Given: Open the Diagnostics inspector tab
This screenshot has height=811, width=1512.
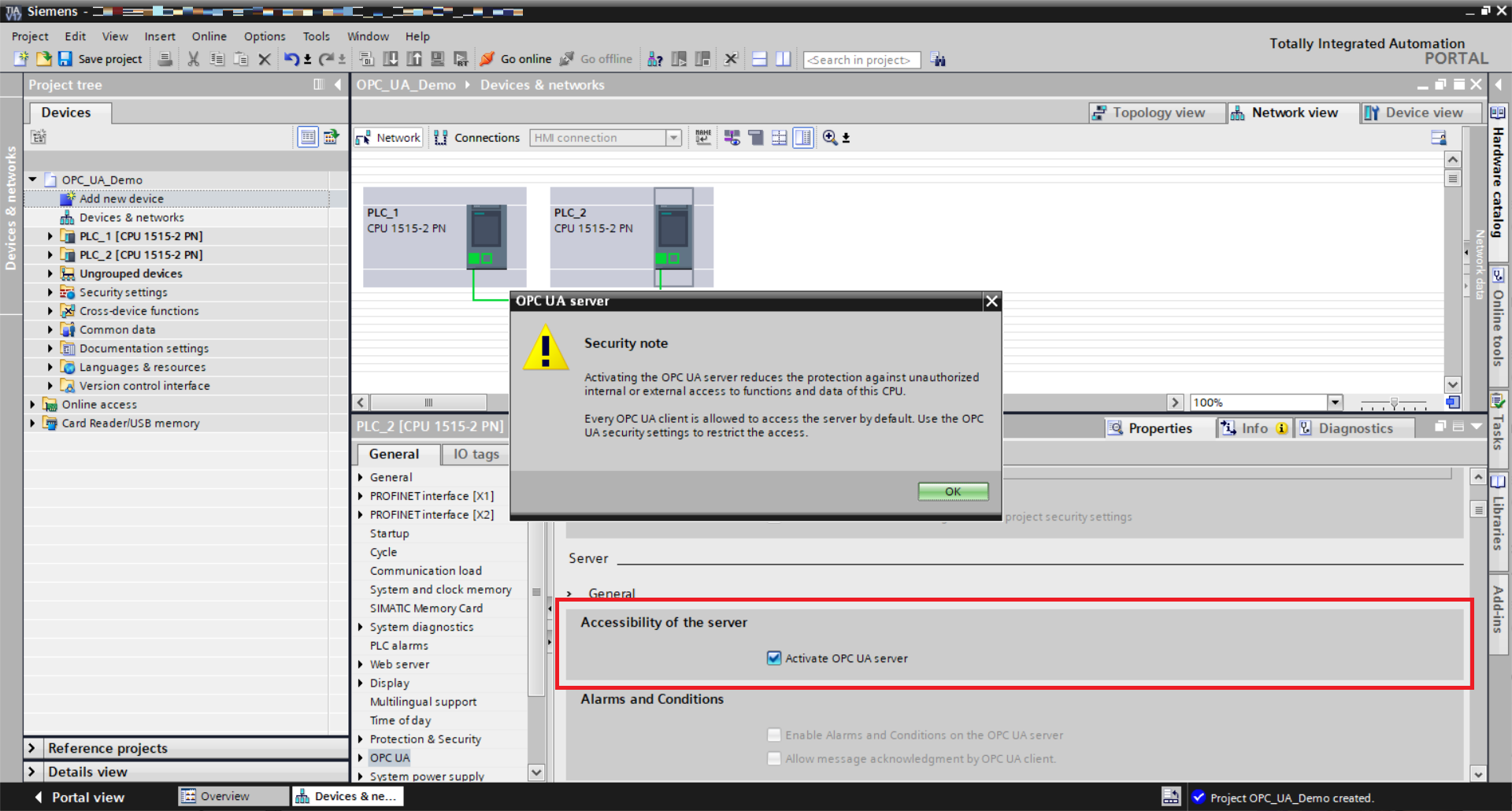Looking at the screenshot, I should pyautogui.click(x=1354, y=428).
